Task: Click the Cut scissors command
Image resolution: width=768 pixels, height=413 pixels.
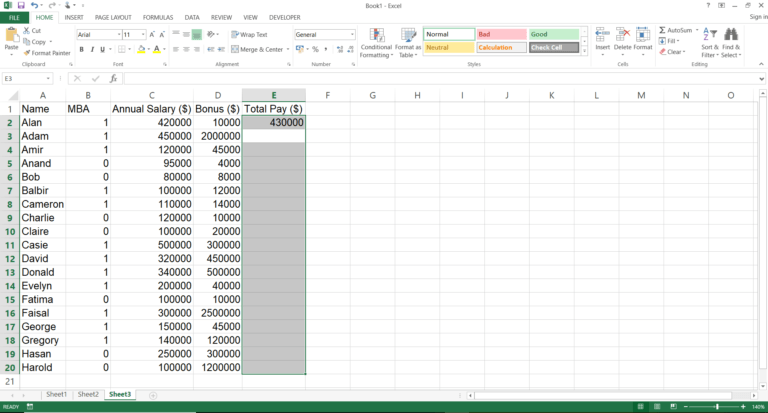Action: coord(32,30)
